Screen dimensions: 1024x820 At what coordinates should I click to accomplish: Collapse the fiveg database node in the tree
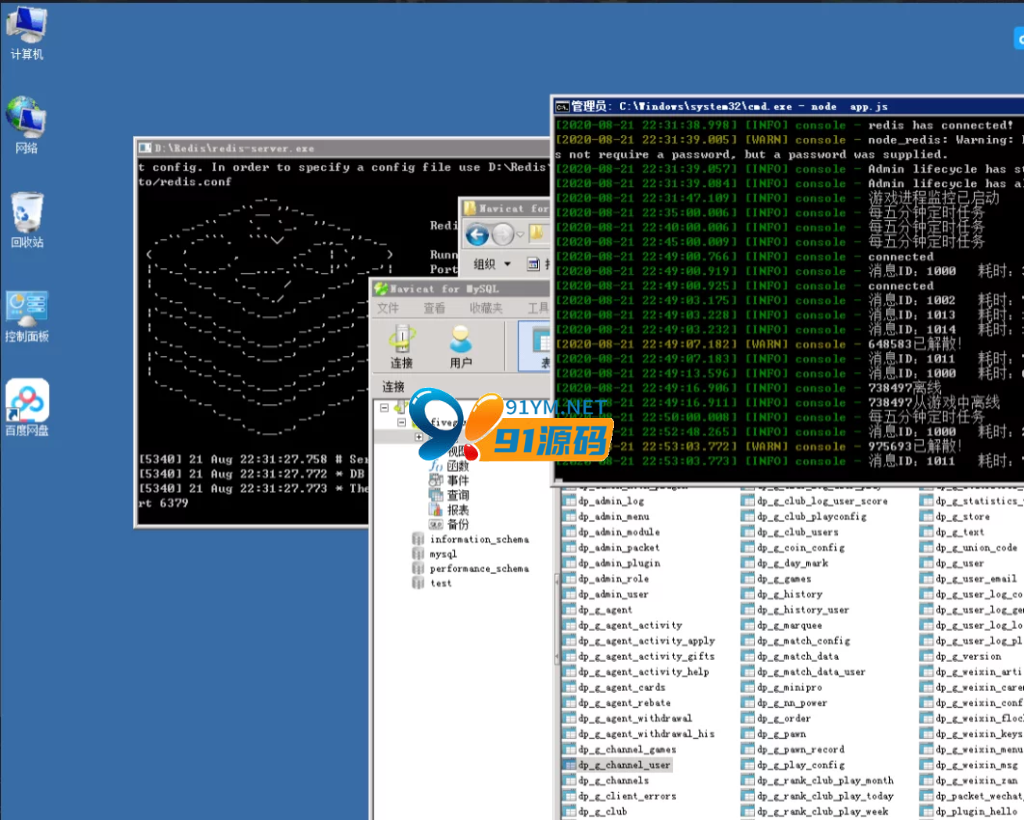point(402,422)
